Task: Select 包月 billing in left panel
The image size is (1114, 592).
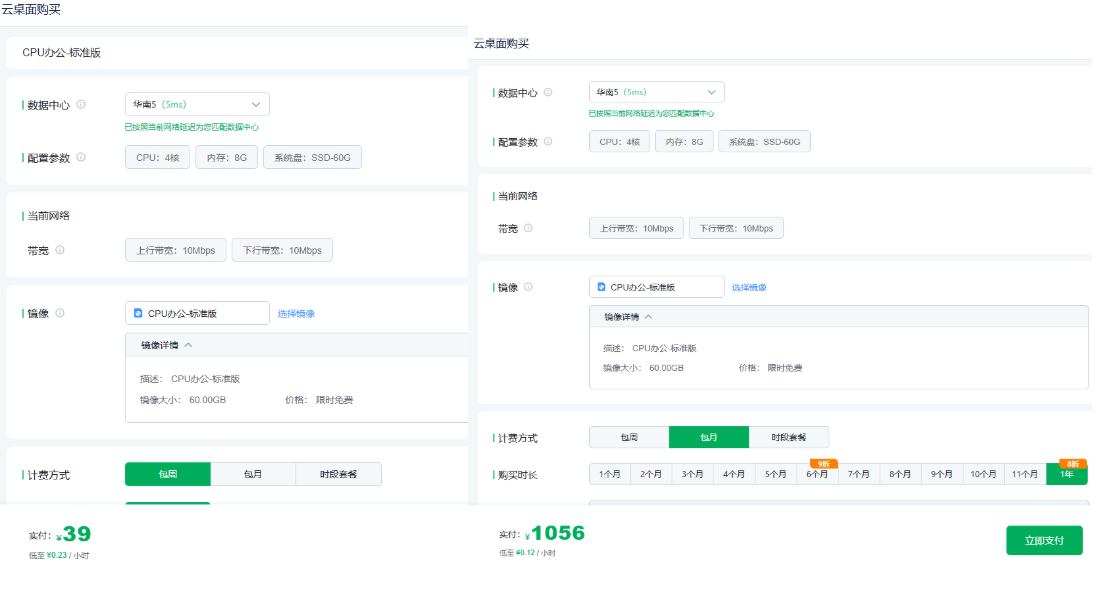Action: click(253, 474)
